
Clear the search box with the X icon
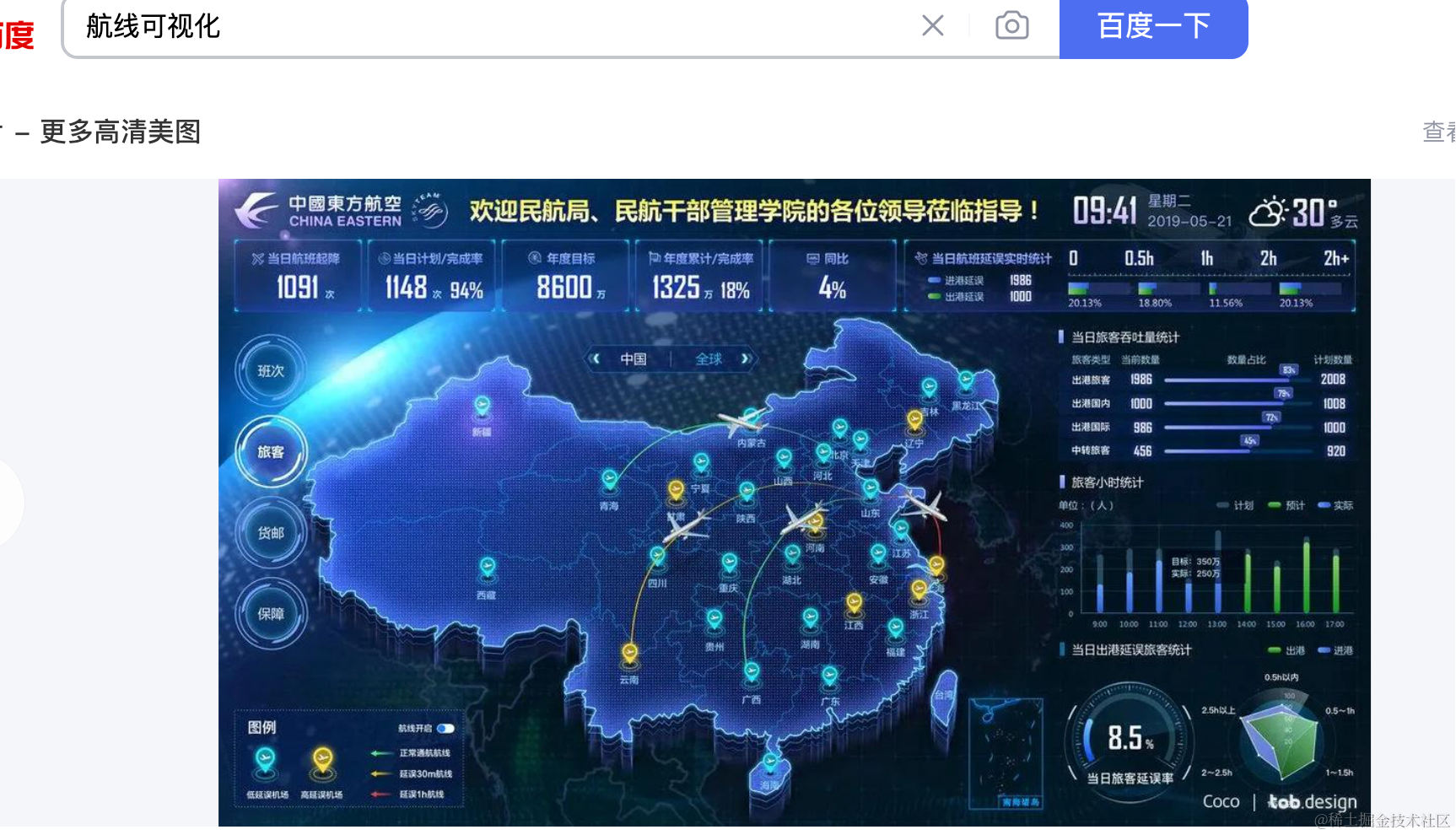(933, 25)
